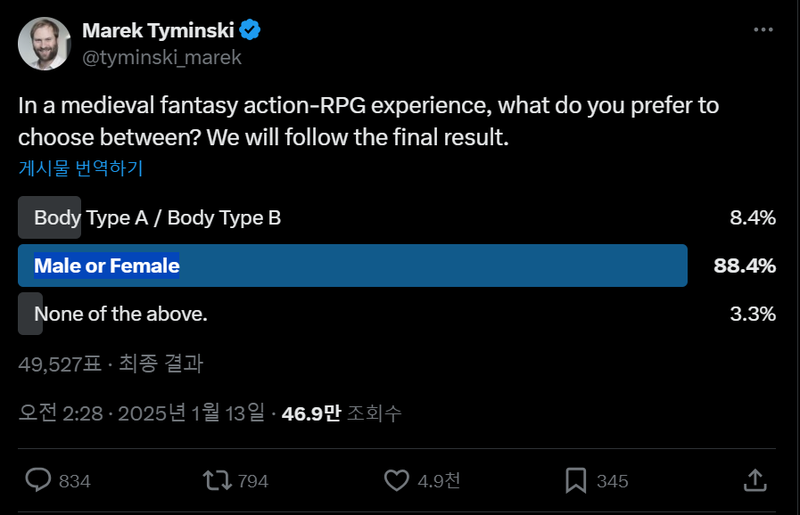Select the None of the above option

coord(121,314)
